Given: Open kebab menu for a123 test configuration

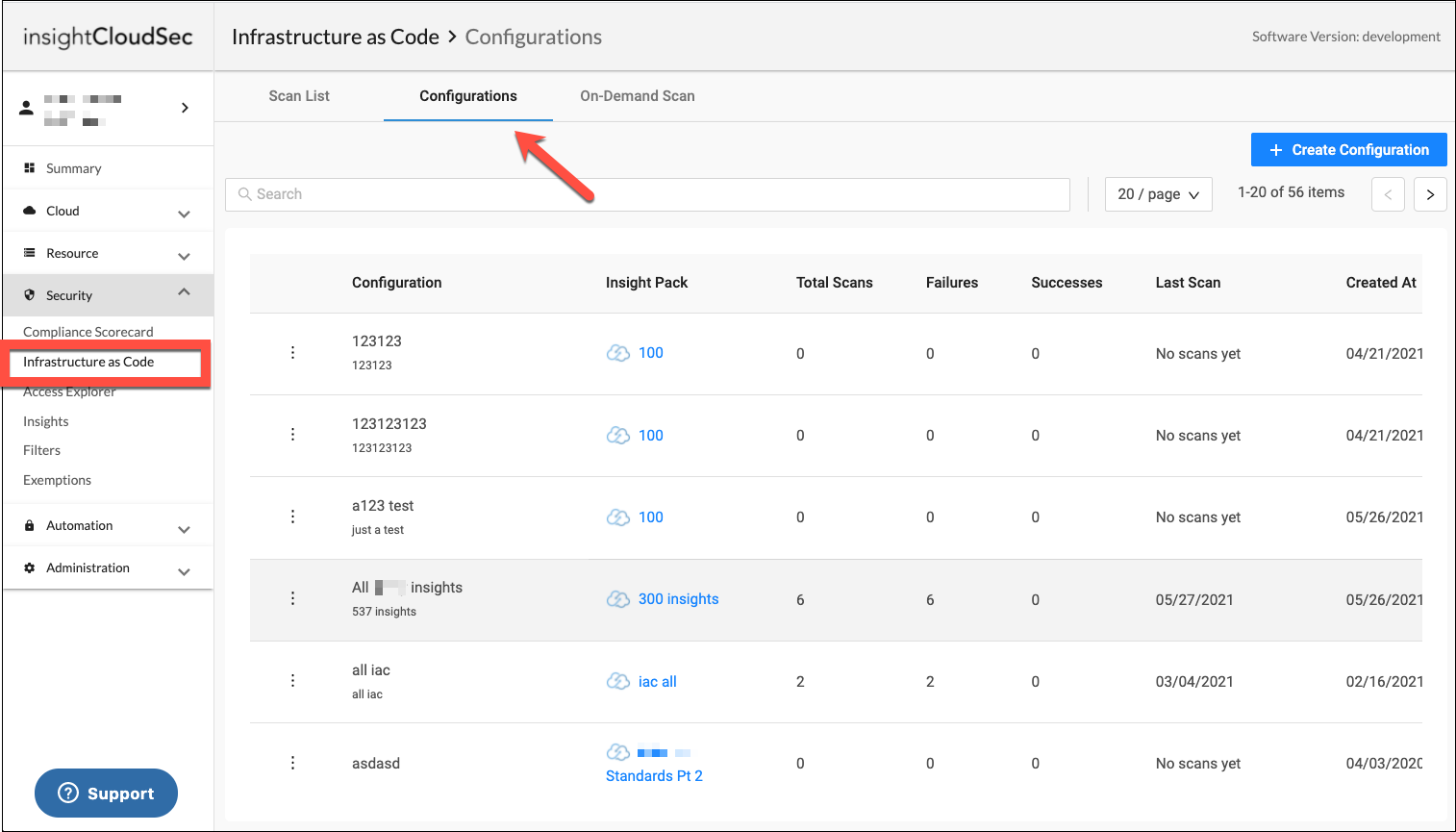Looking at the screenshot, I should coord(293,517).
